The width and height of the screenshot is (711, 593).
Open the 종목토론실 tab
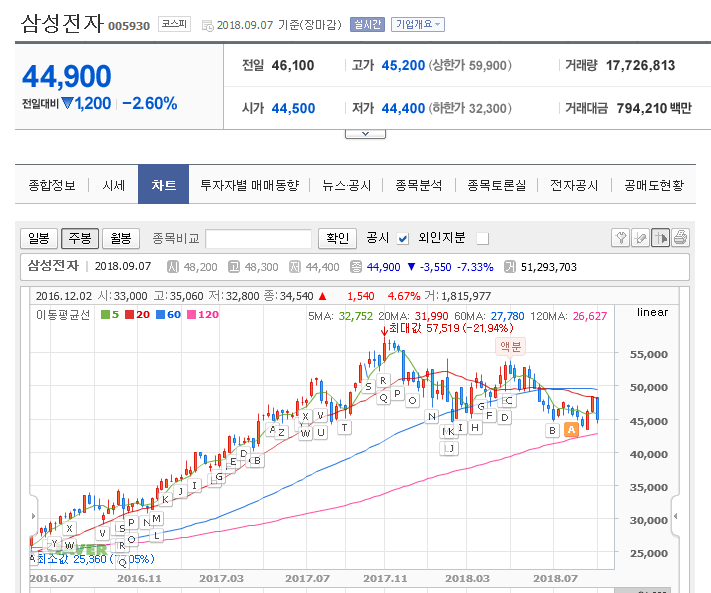pos(497,185)
